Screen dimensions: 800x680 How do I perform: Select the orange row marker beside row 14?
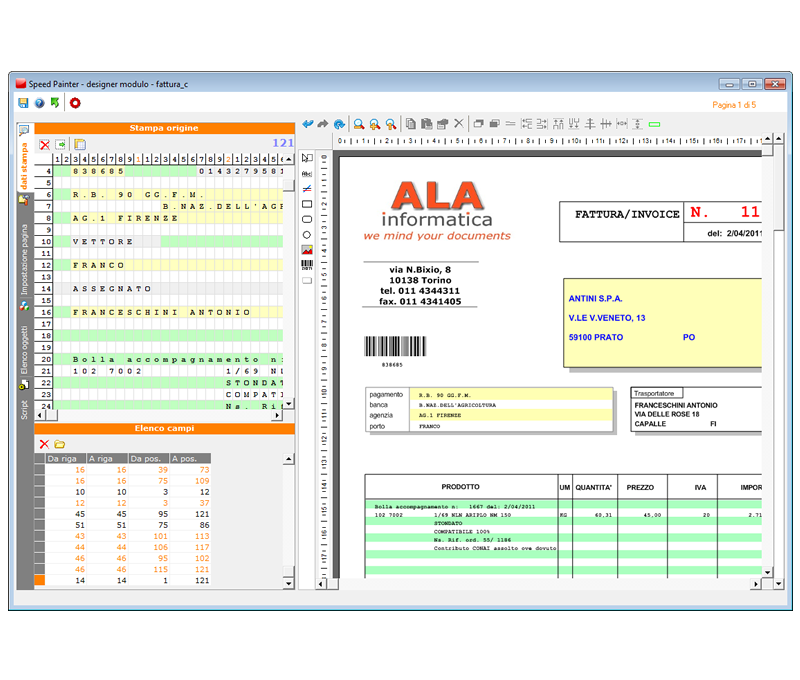coord(40,580)
